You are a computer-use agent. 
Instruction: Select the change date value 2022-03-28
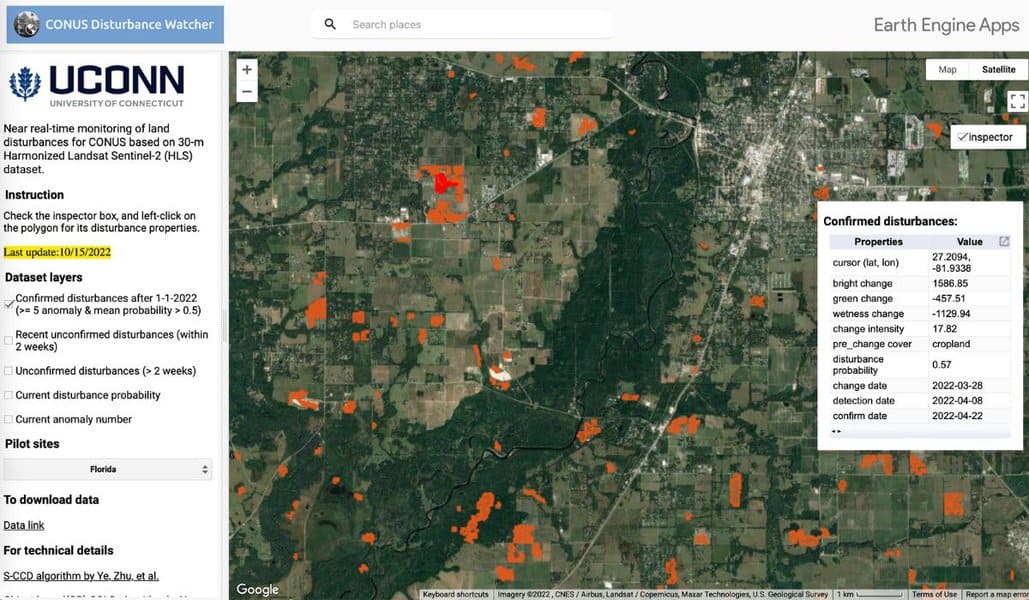point(957,385)
